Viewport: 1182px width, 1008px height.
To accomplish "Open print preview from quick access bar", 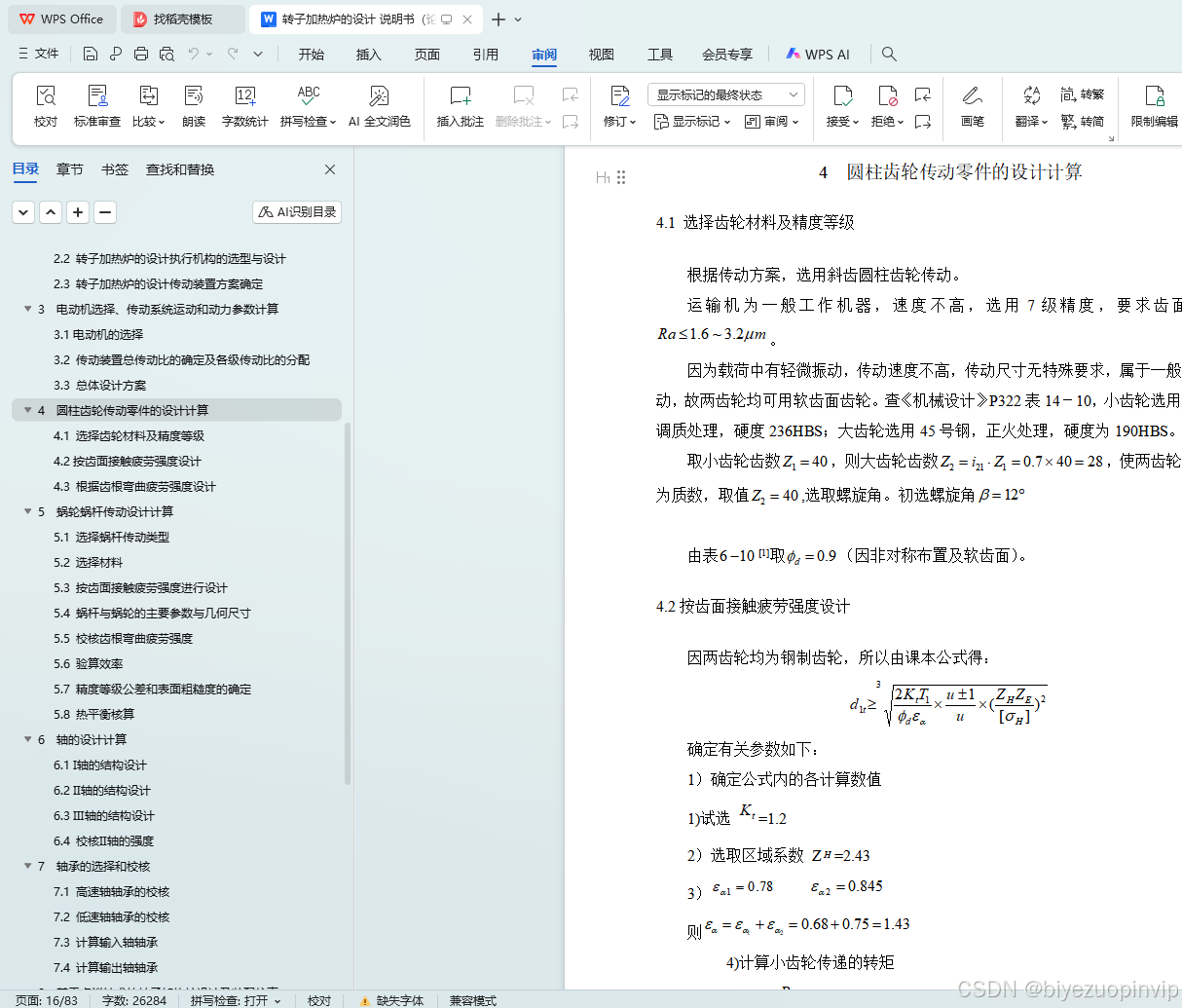I will pyautogui.click(x=166, y=54).
